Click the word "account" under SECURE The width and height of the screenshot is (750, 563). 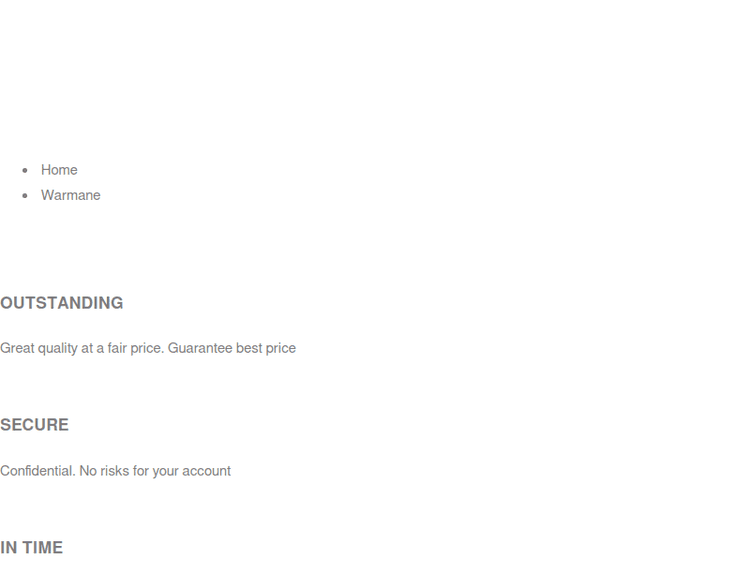point(207,471)
